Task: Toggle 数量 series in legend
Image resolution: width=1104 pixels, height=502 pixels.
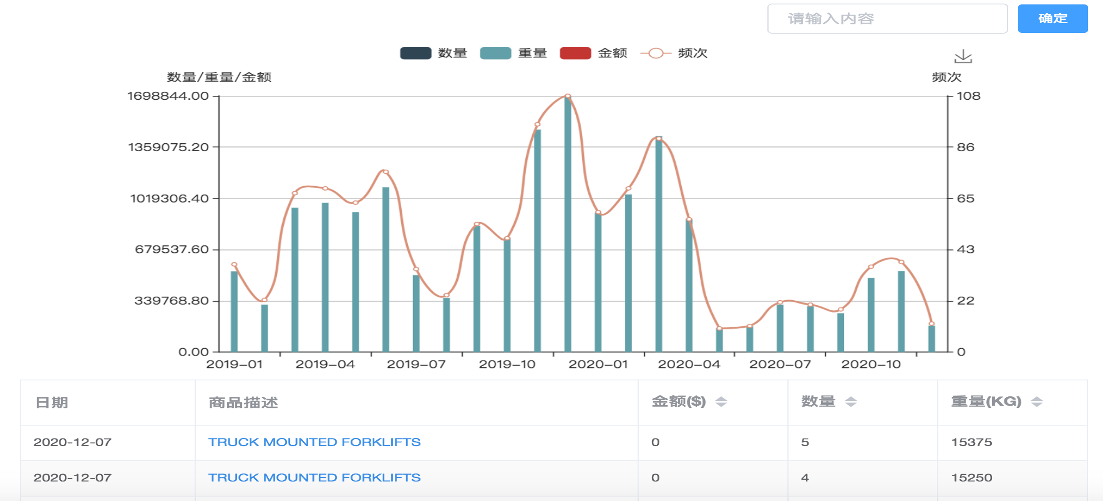Action: coord(433,53)
